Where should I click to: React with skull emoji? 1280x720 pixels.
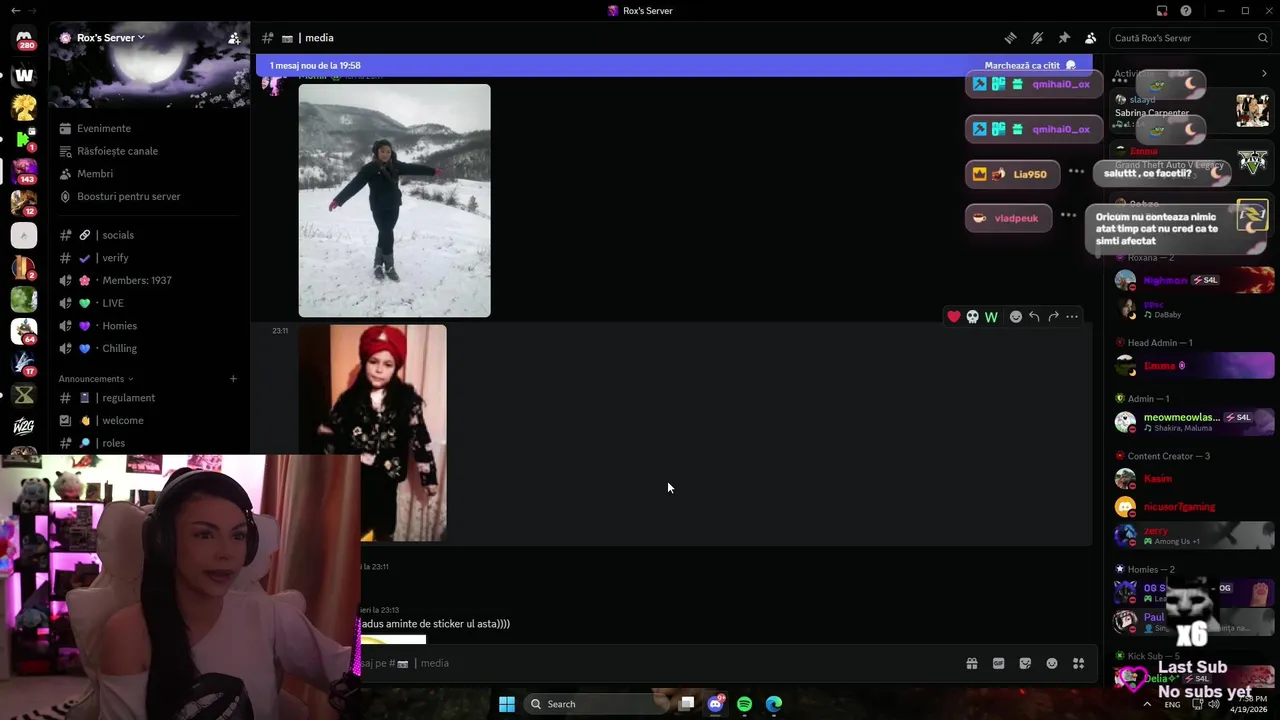972,317
